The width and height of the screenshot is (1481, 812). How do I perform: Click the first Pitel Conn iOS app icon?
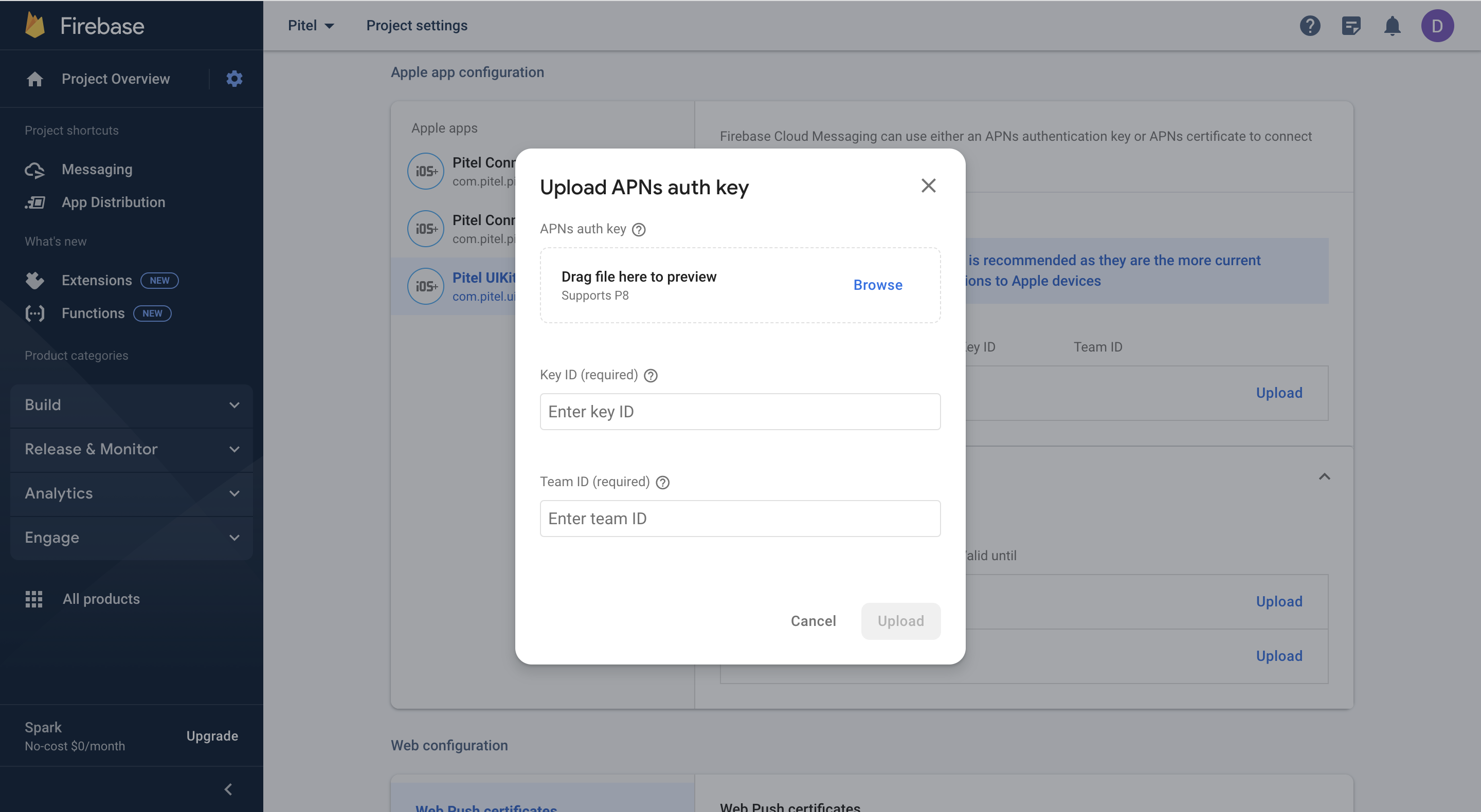click(425, 171)
